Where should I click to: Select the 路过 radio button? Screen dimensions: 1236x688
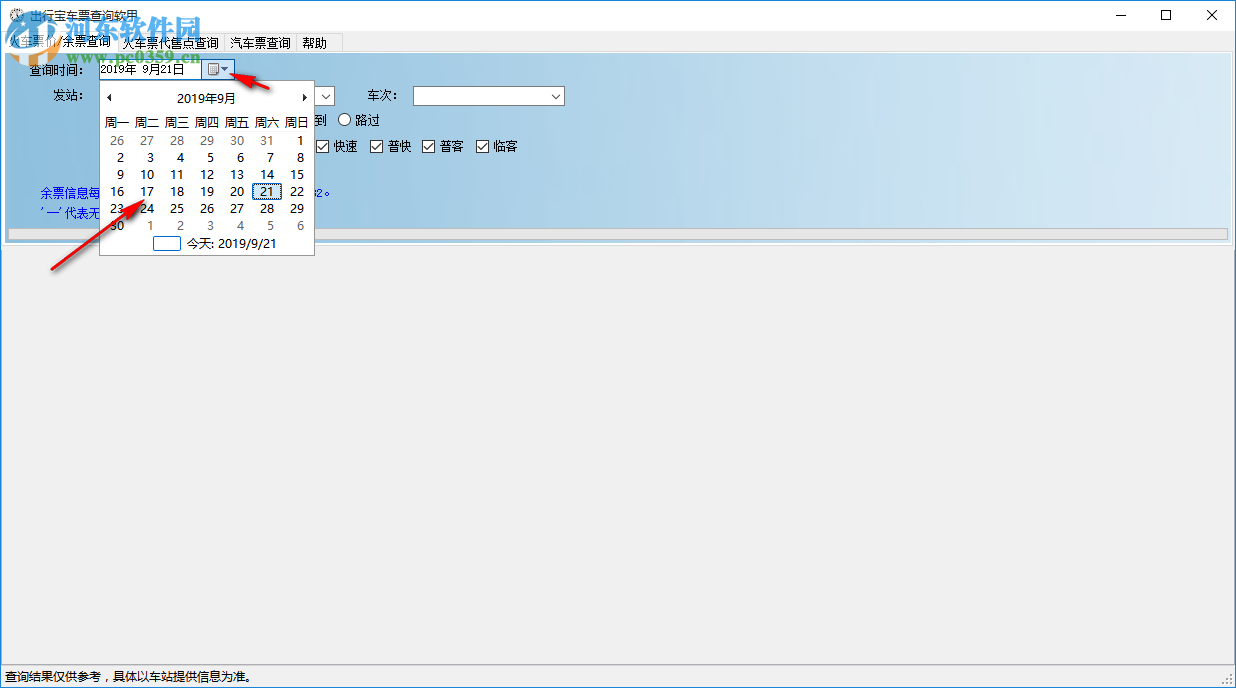[344, 119]
